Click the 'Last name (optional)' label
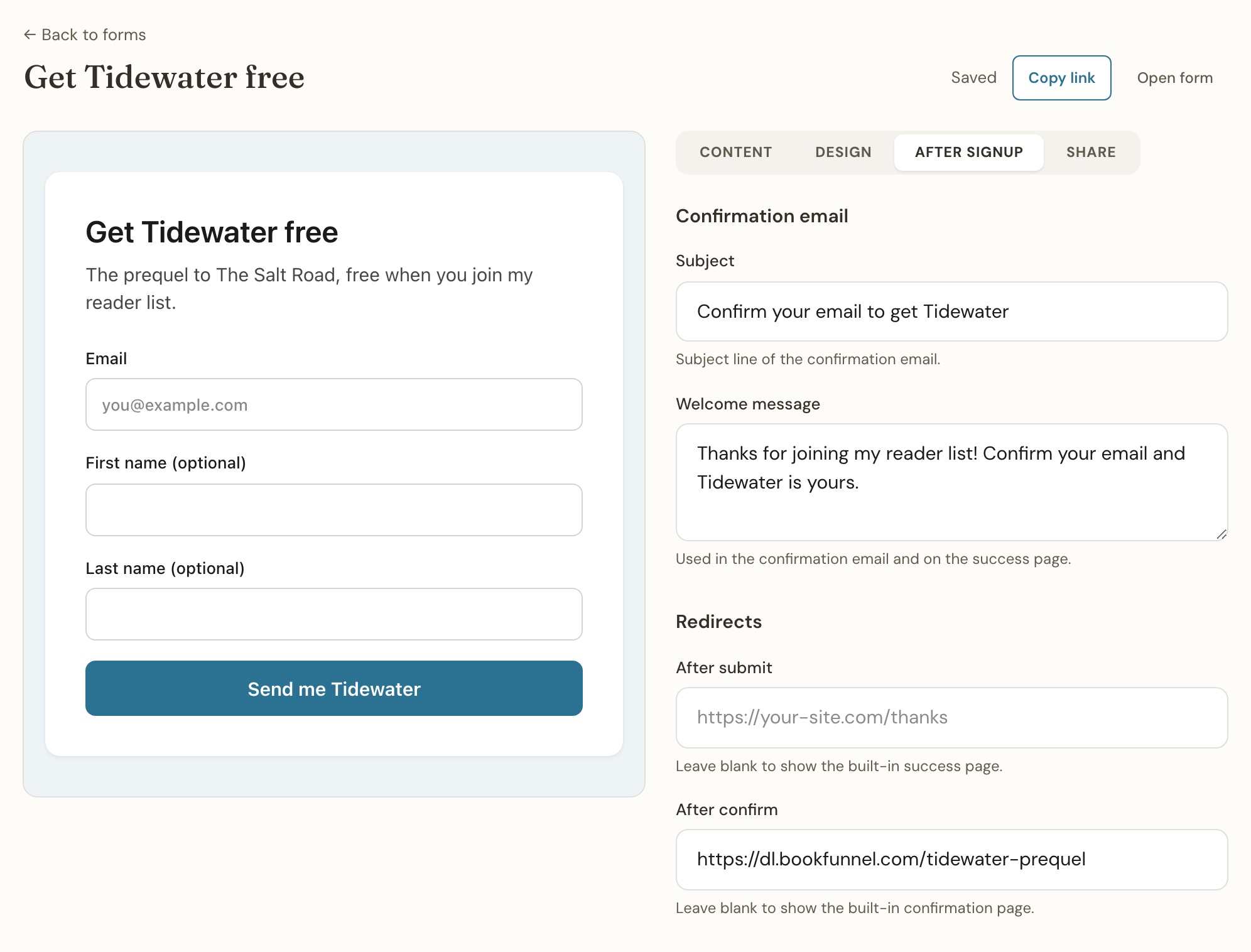 (x=165, y=568)
